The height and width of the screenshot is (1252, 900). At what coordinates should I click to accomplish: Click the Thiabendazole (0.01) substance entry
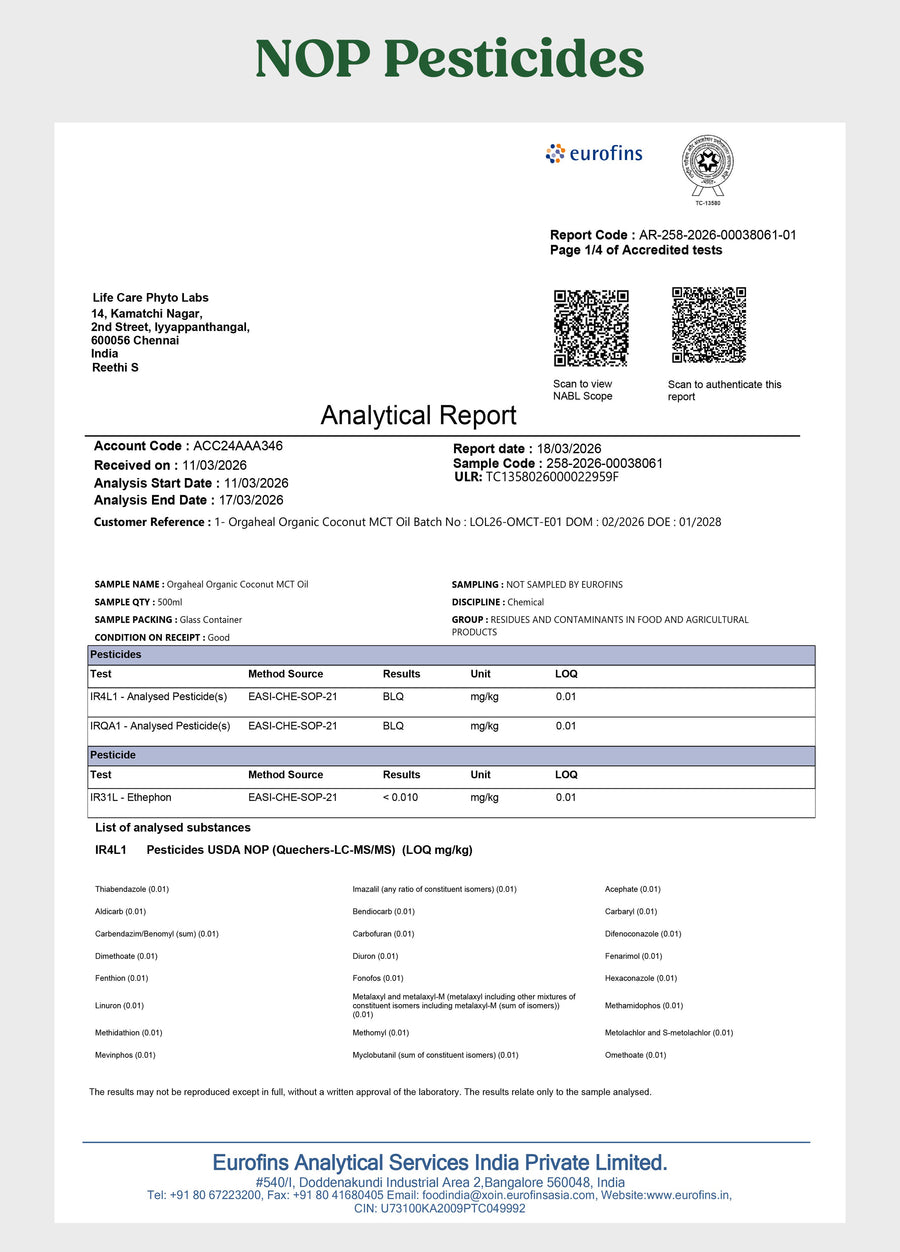click(x=132, y=889)
